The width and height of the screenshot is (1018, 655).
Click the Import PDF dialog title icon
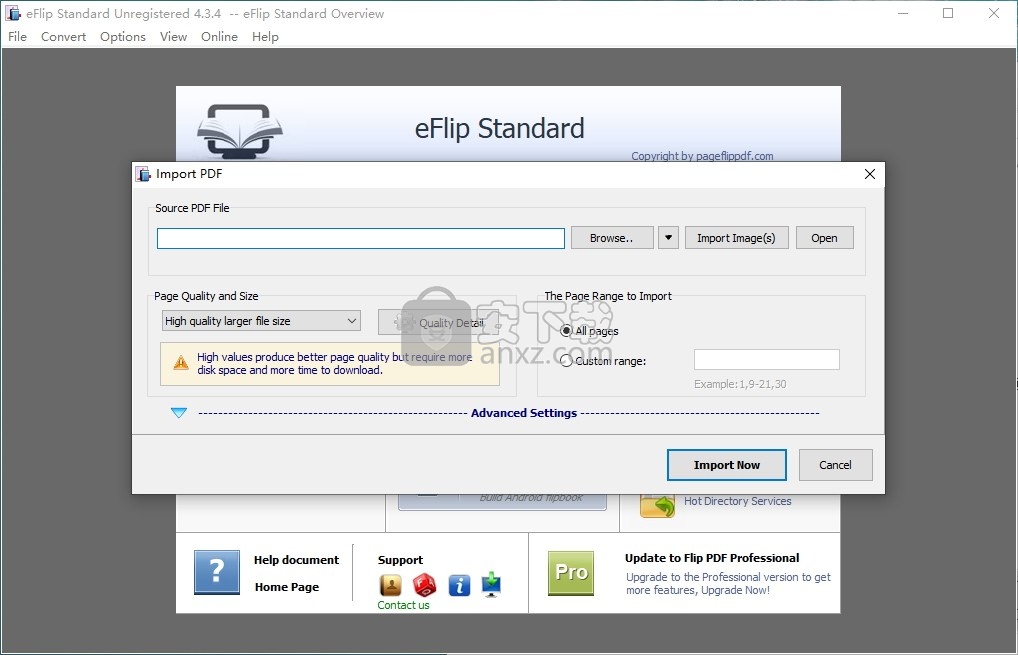click(143, 174)
